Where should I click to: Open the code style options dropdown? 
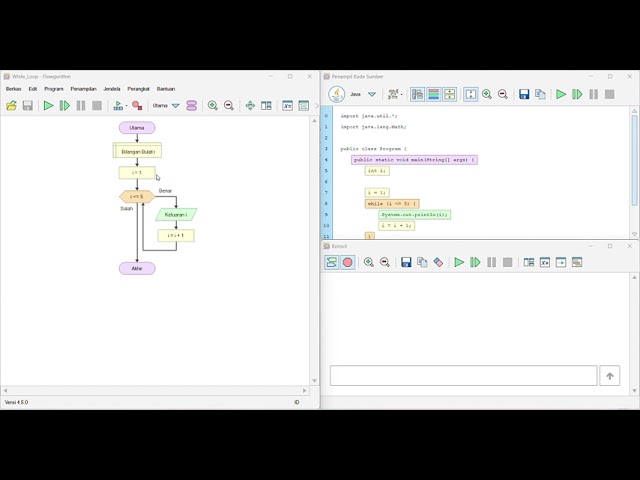(395, 94)
